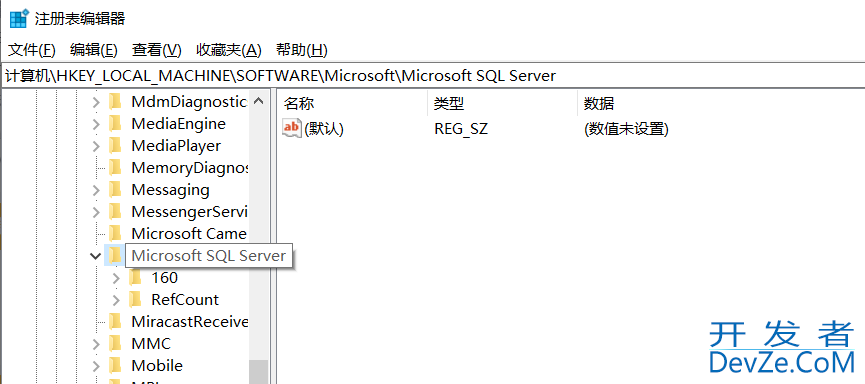Click the RefCount folder icon
This screenshot has height=384, width=865.
tap(135, 300)
